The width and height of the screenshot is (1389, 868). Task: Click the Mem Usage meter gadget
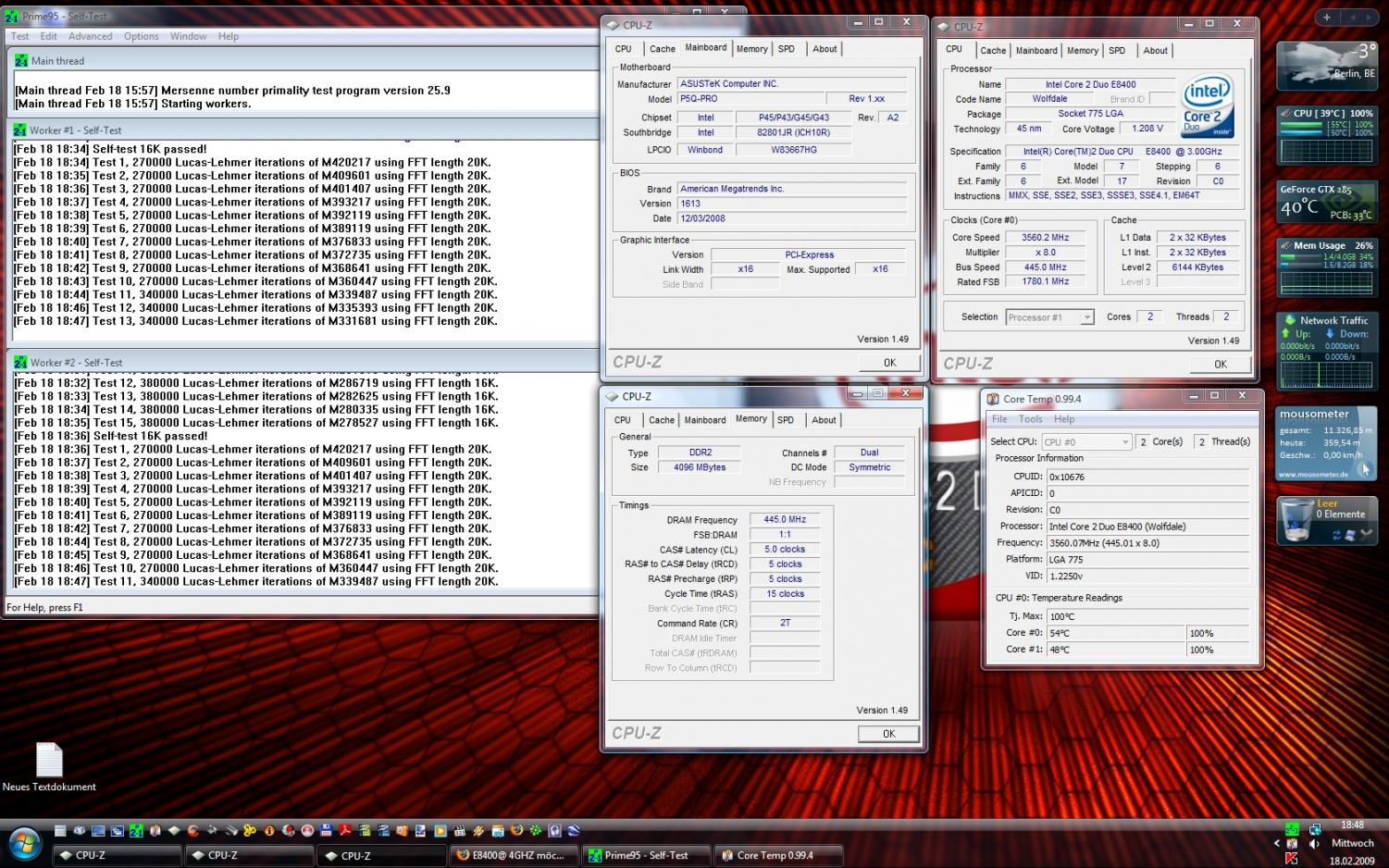click(1326, 267)
